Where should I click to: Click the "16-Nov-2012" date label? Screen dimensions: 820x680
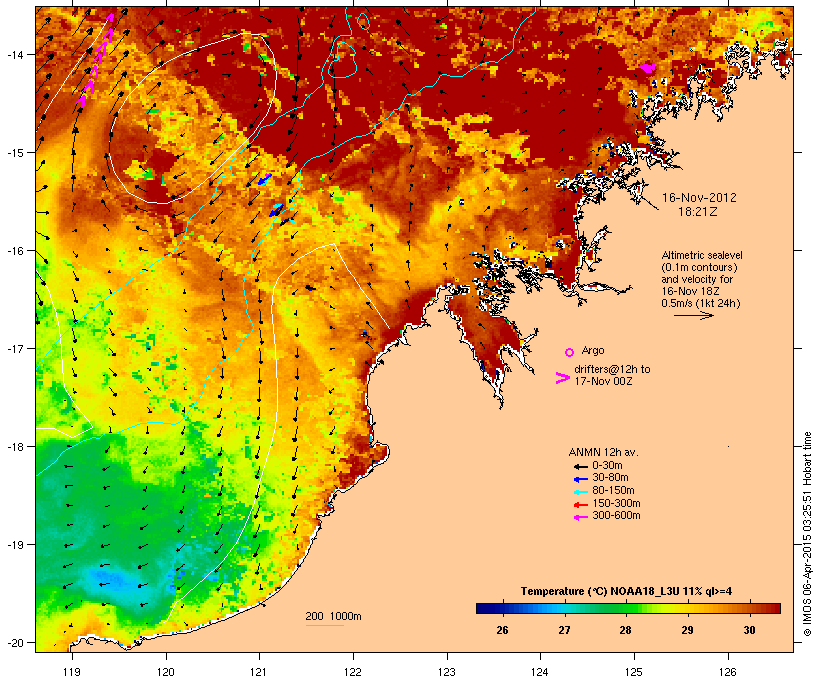[x=699, y=198]
